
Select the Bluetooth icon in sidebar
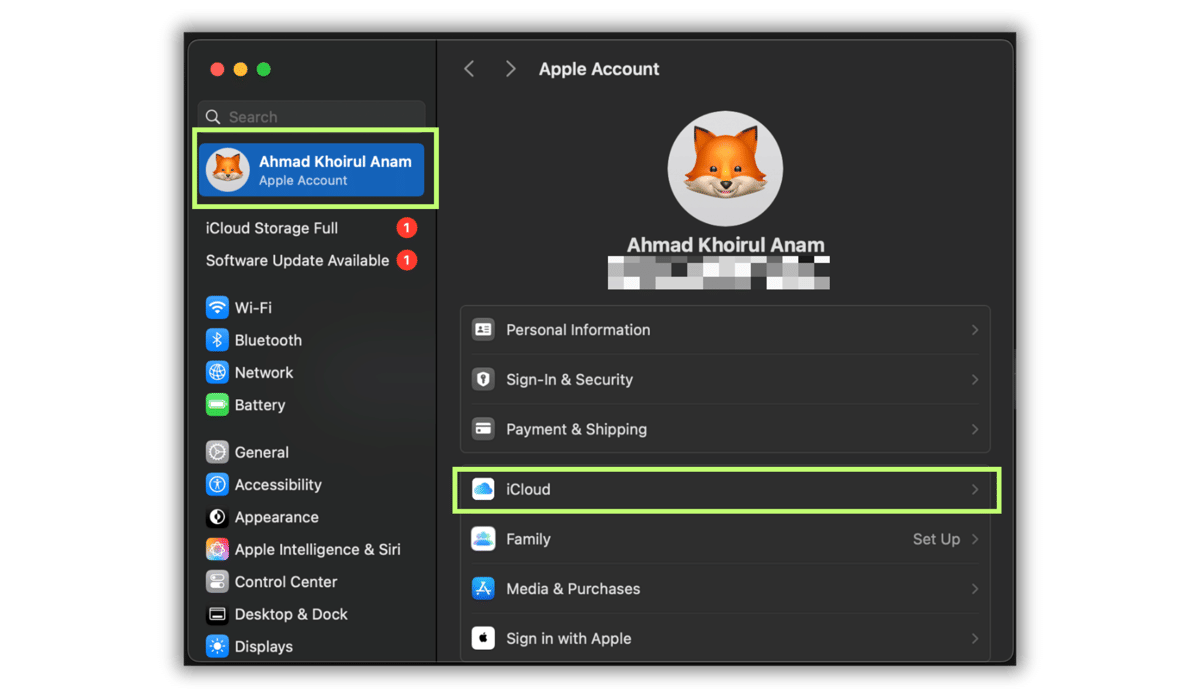point(217,340)
